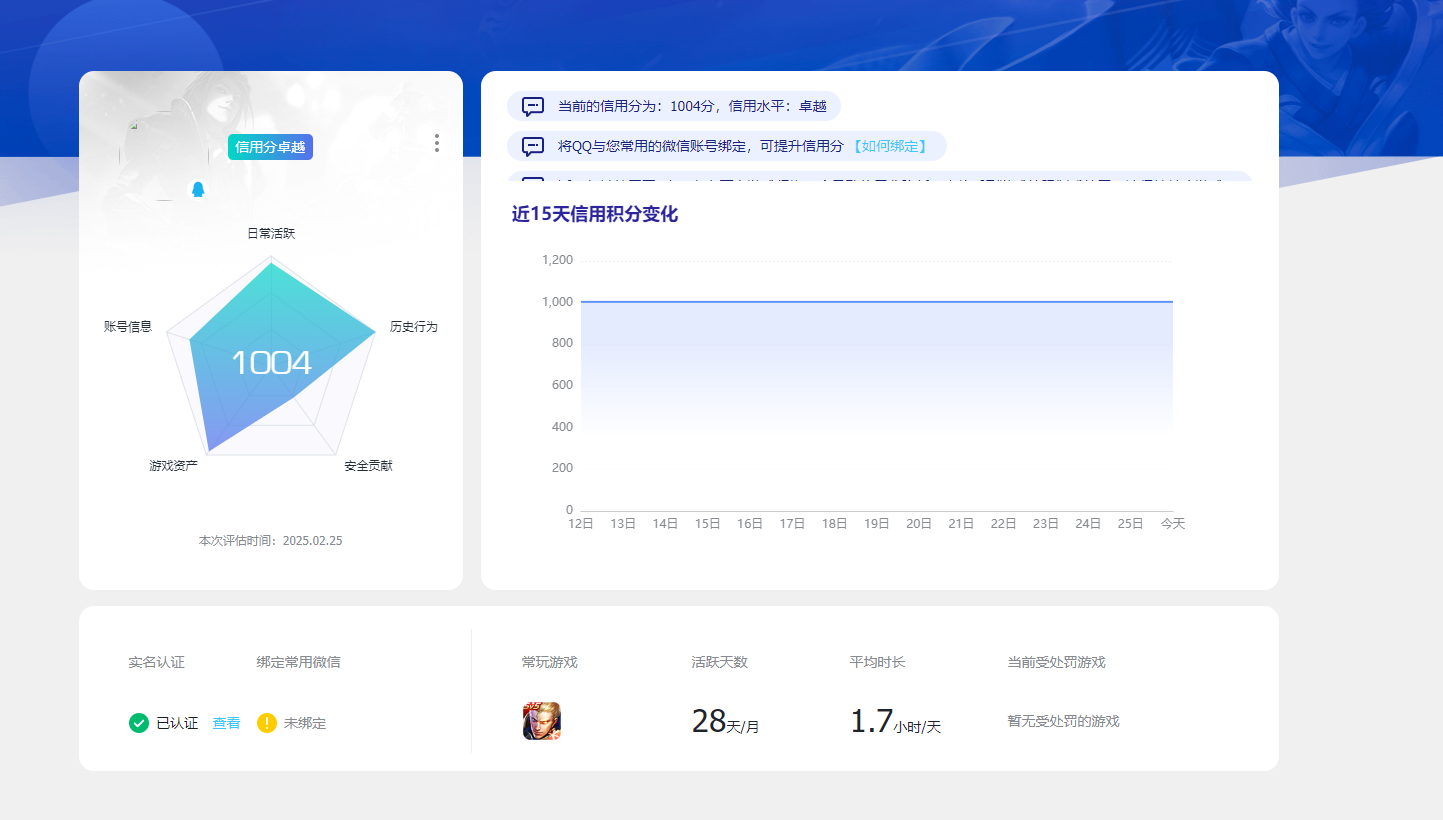Screen dimensions: 1443x820
Task: Click the 实名认证 label
Action: coord(156,662)
